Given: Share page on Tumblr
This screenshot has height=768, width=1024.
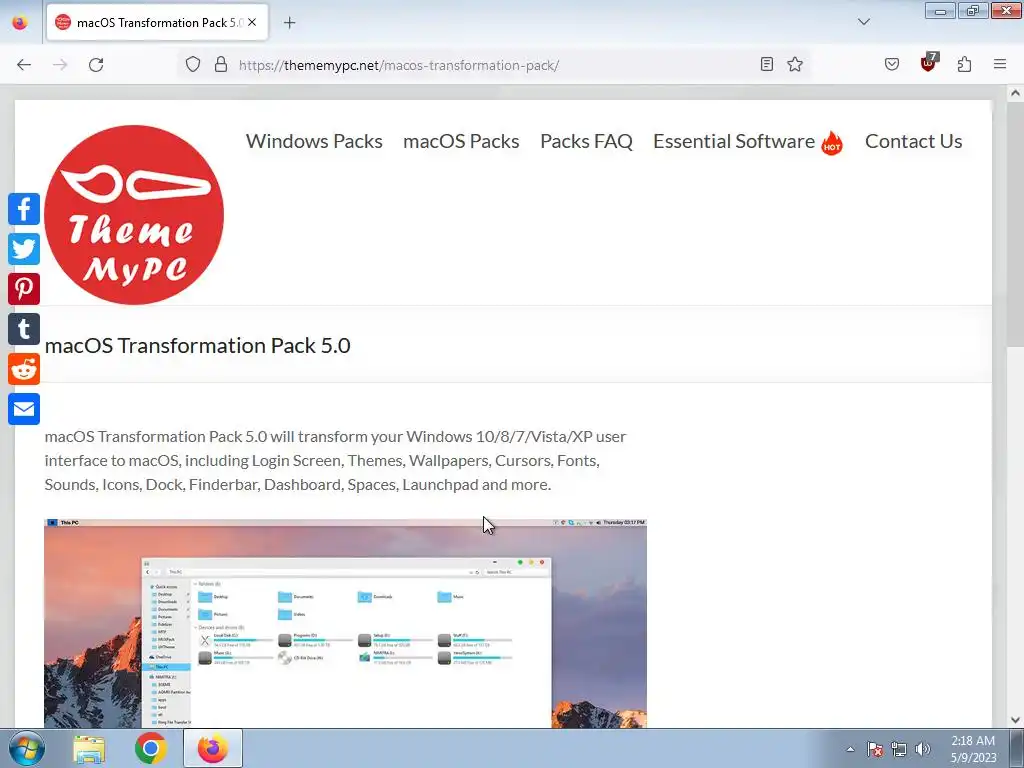Looking at the screenshot, I should click(24, 329).
